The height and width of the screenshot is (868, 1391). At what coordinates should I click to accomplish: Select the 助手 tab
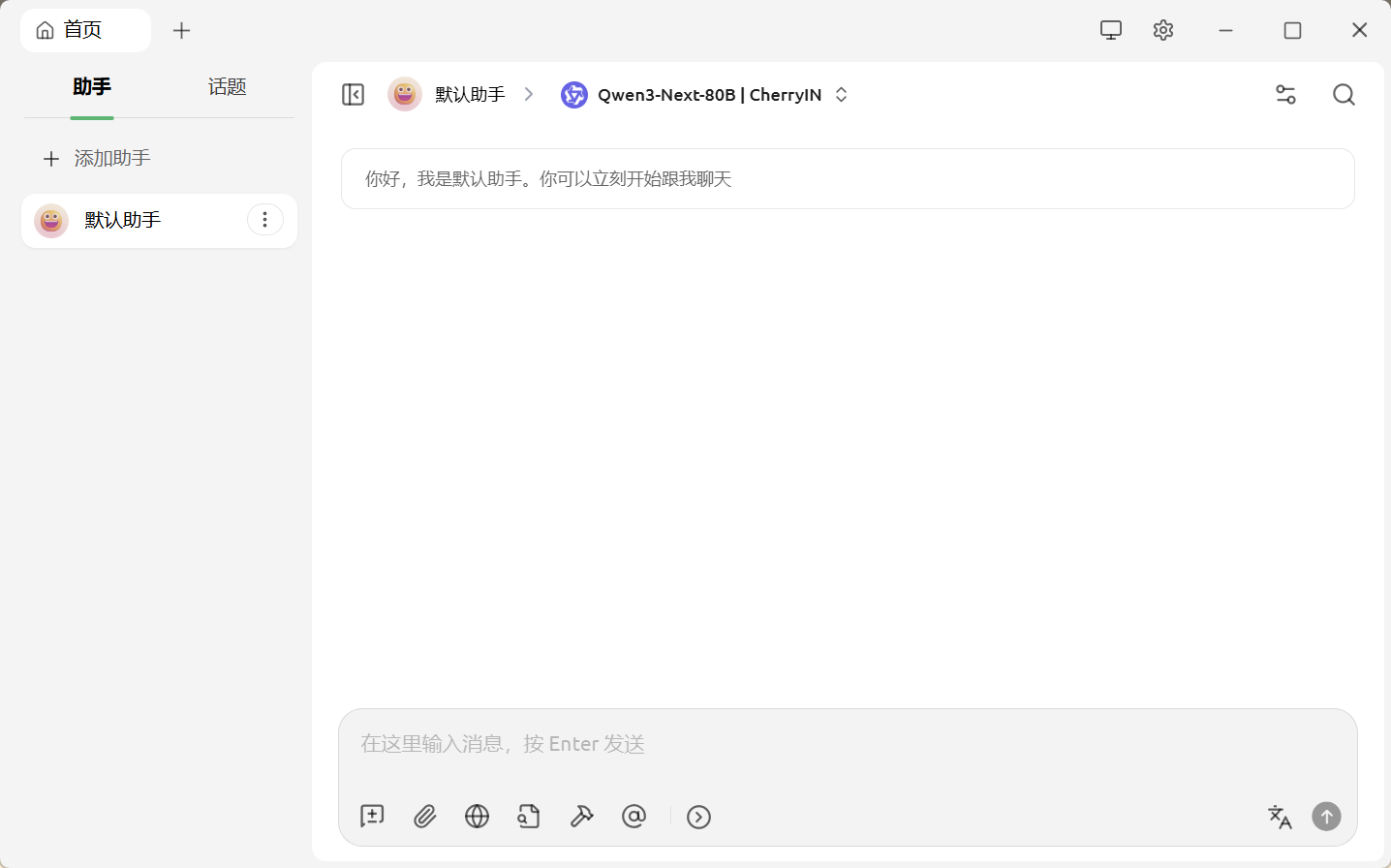tap(92, 87)
